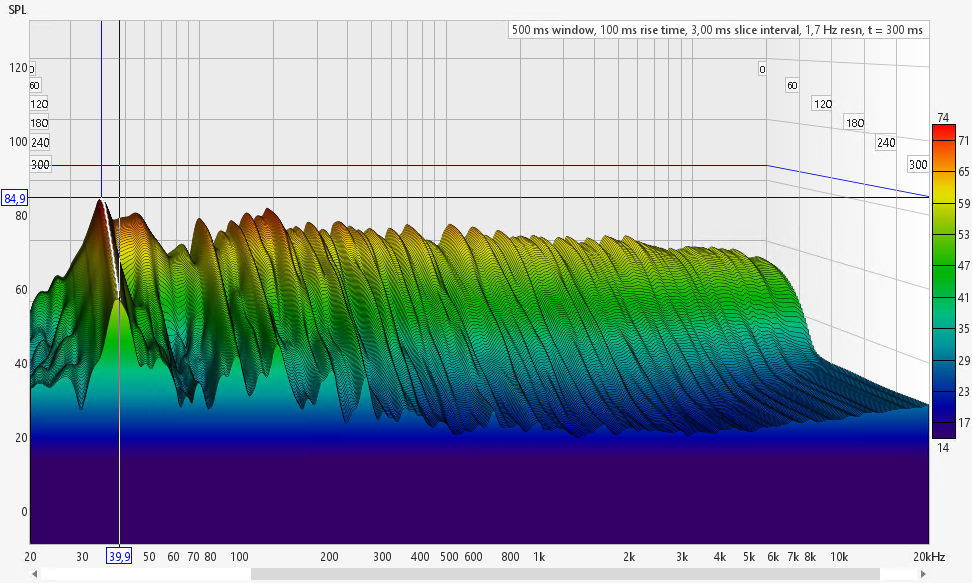Click the scrollbar's left arrow button

tap(35, 574)
